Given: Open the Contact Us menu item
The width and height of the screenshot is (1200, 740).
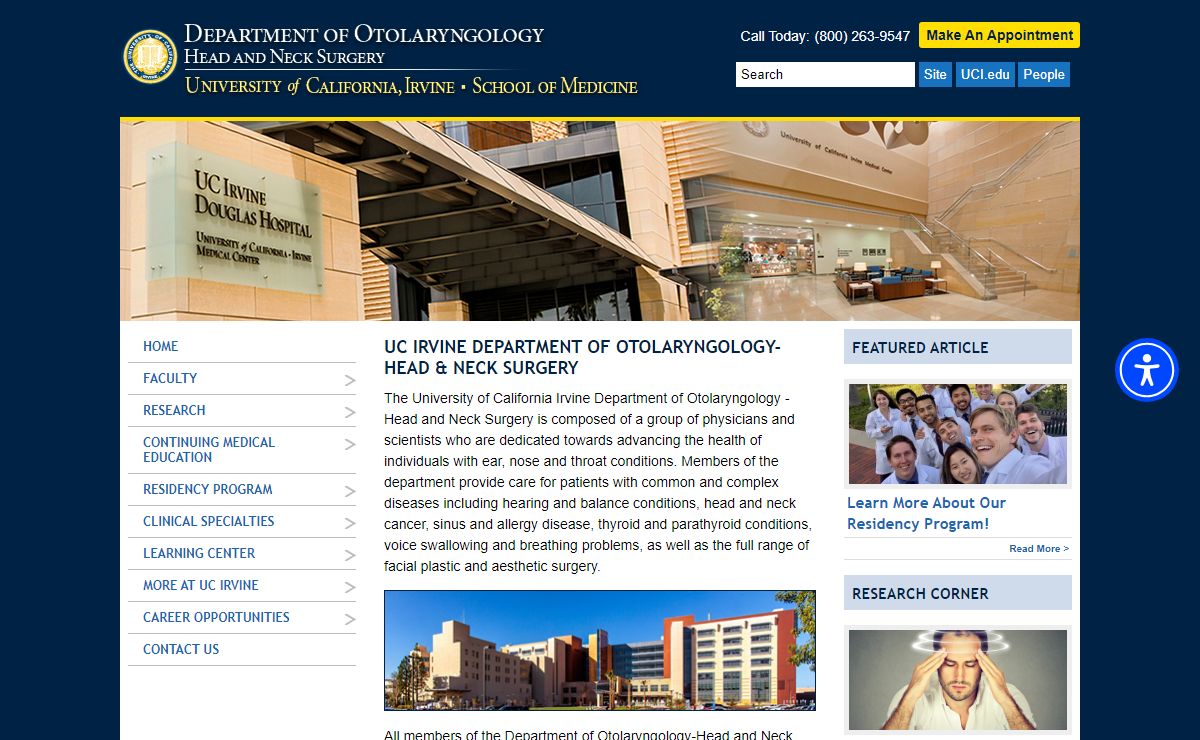Looking at the screenshot, I should click(x=181, y=649).
